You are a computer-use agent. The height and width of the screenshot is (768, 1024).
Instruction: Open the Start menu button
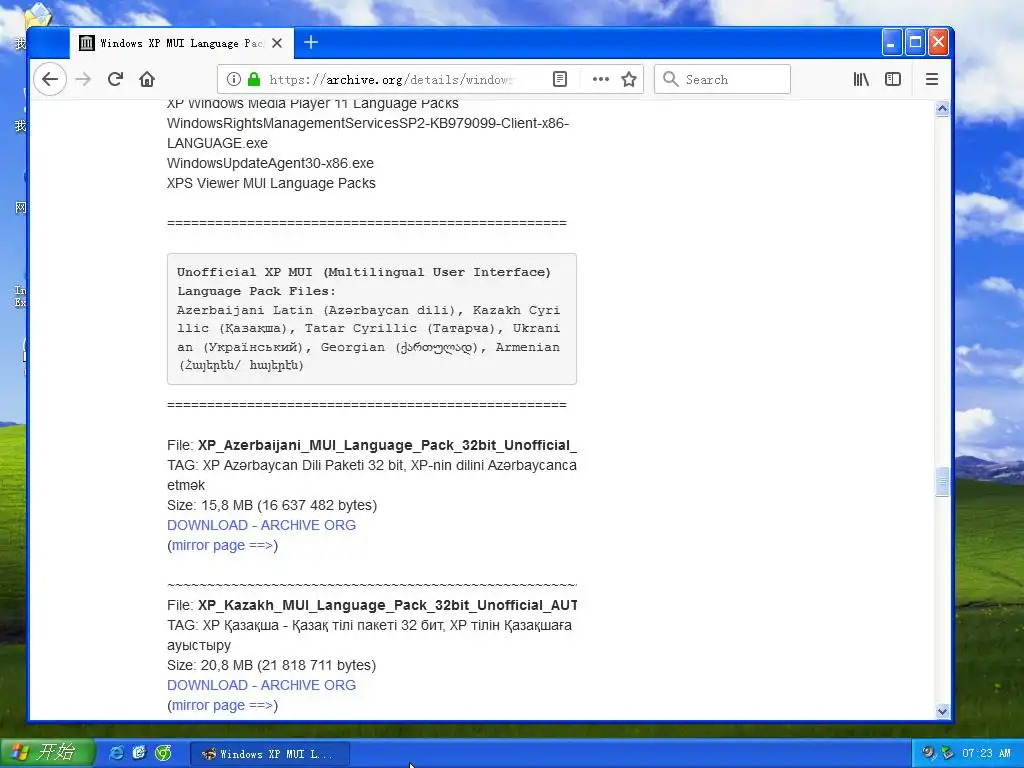pos(48,753)
